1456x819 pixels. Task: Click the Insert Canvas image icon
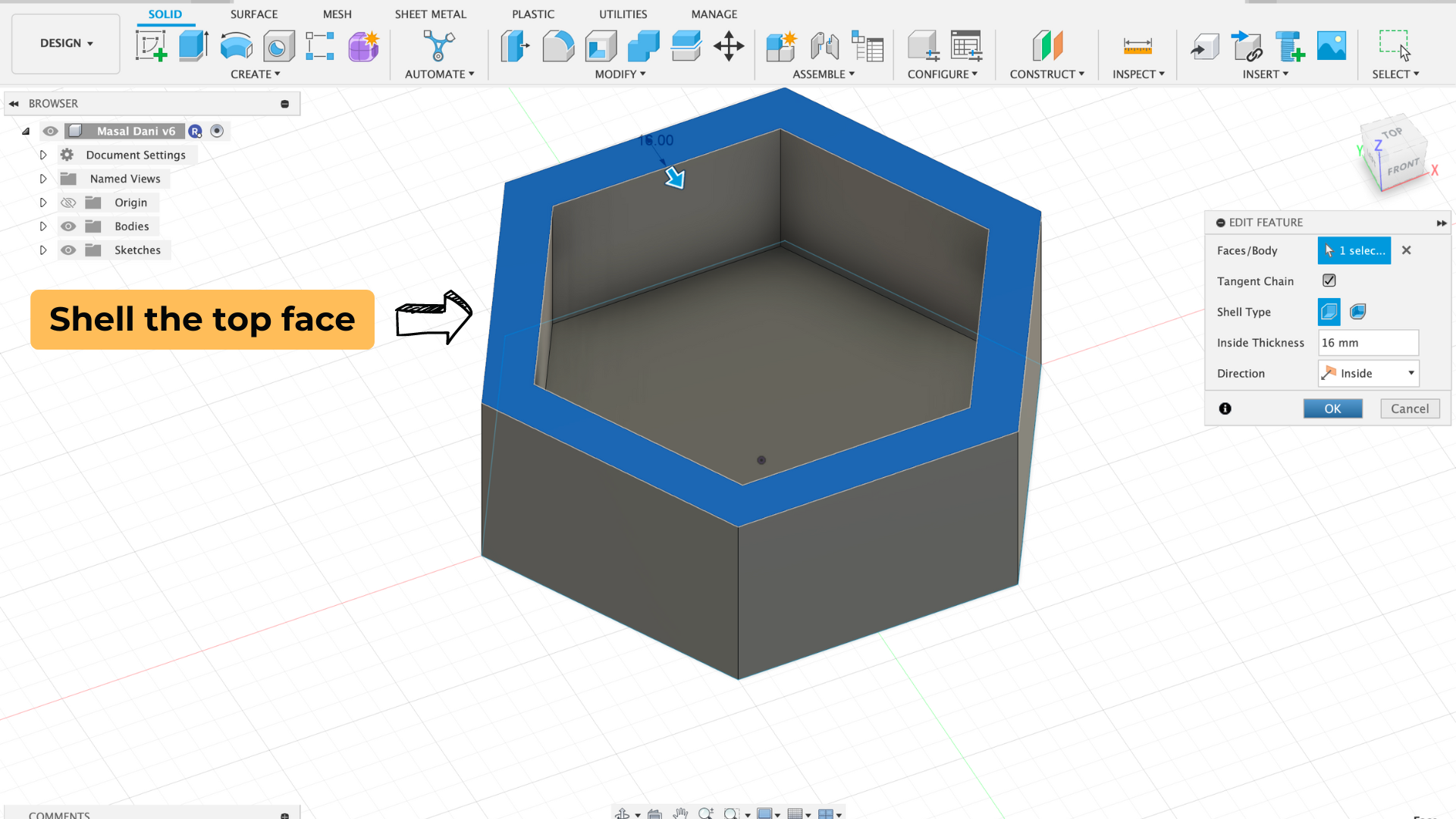(1331, 46)
